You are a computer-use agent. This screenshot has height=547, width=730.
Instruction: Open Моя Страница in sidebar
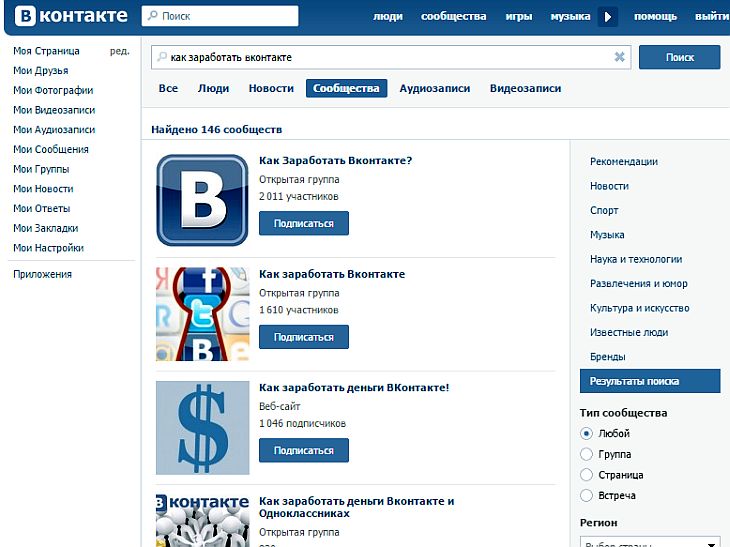pyautogui.click(x=46, y=51)
